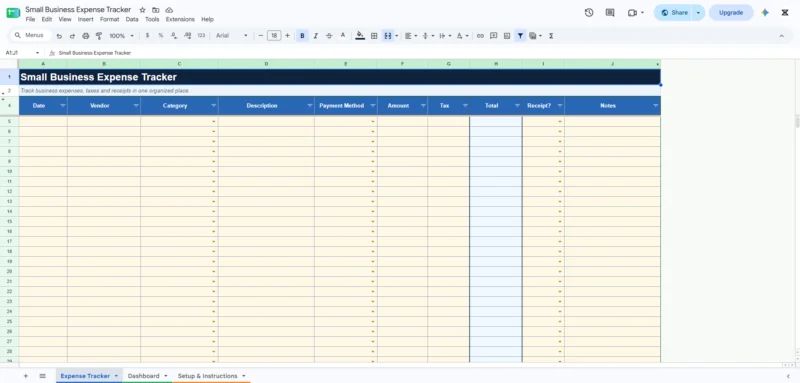Switch to Setup & Instructions tab
The height and width of the screenshot is (383, 800).
[x=208, y=376]
